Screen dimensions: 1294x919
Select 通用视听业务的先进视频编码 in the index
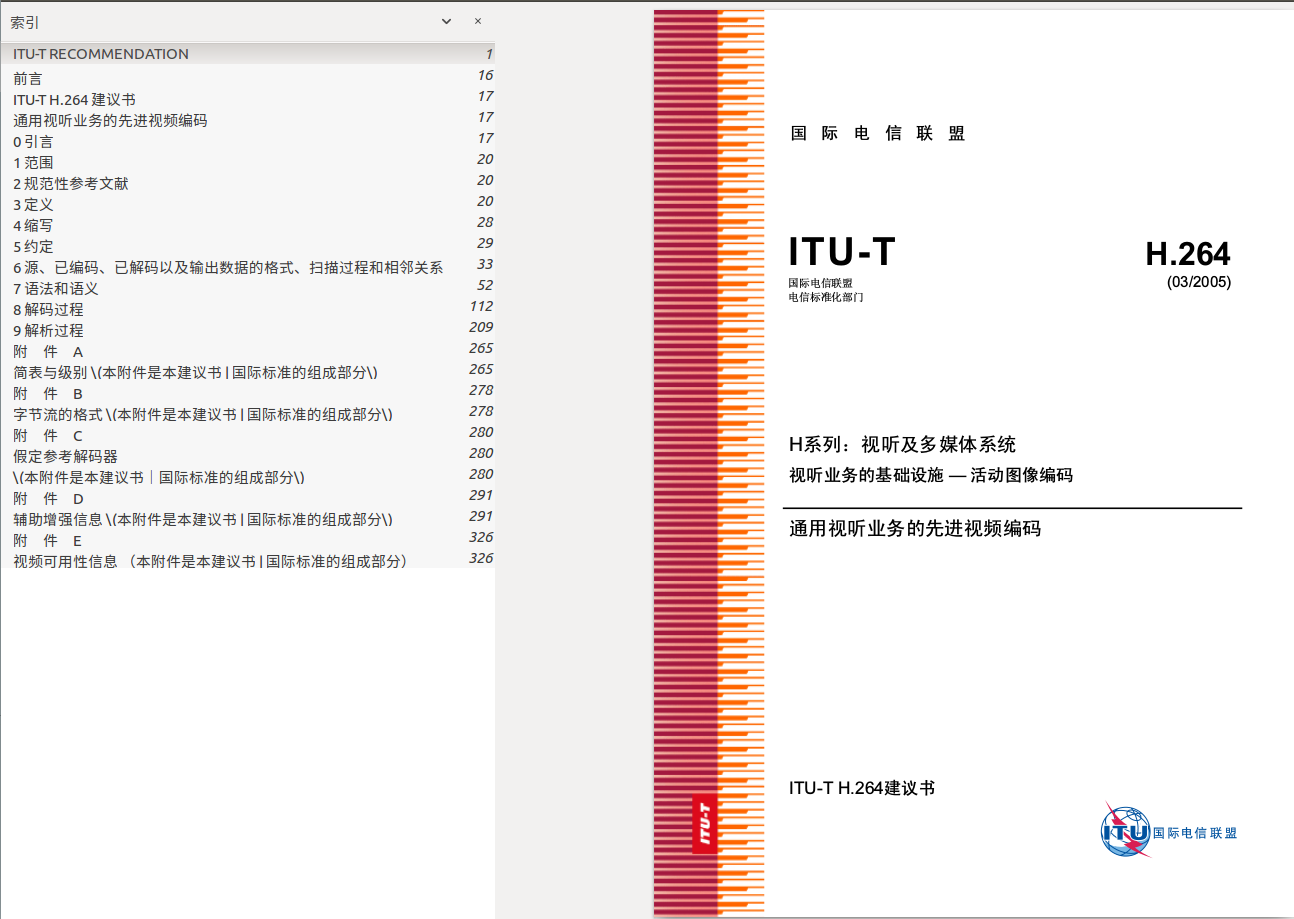click(x=106, y=119)
